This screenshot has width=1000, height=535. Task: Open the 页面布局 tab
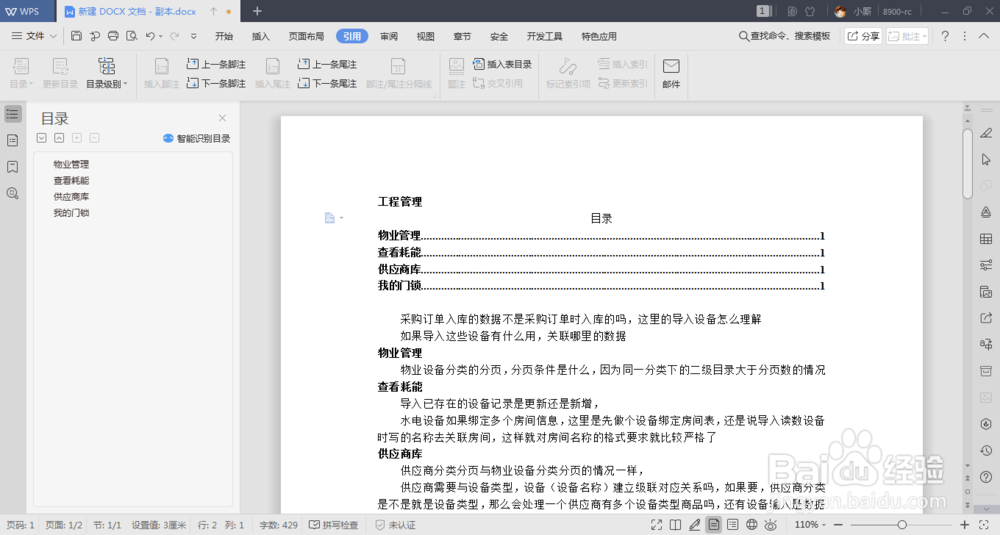pyautogui.click(x=306, y=36)
